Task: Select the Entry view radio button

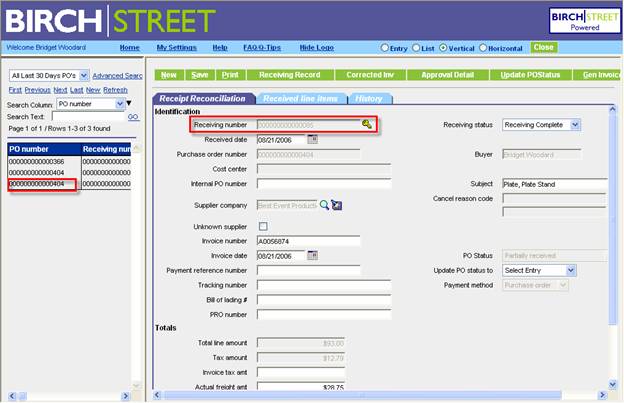Action: point(384,48)
